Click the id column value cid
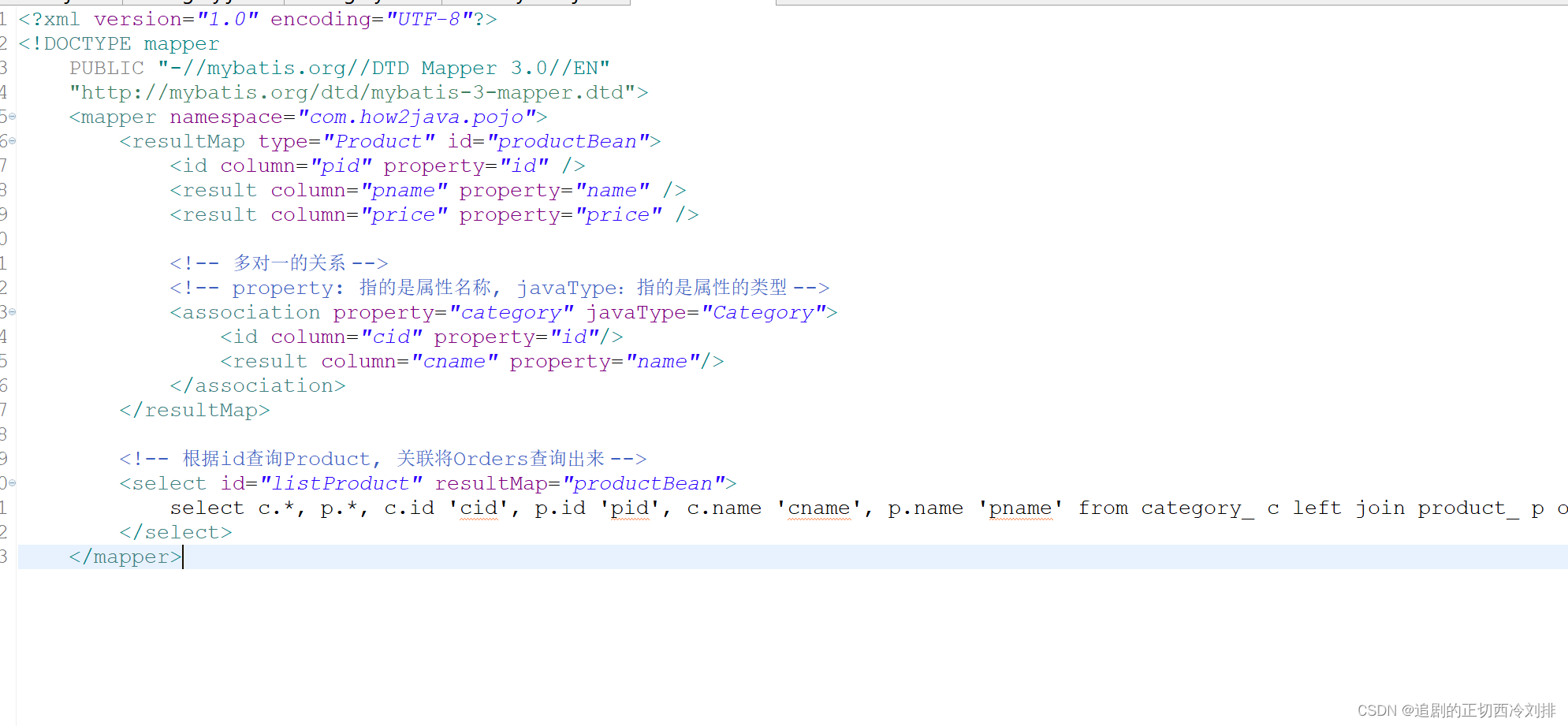 click(391, 337)
